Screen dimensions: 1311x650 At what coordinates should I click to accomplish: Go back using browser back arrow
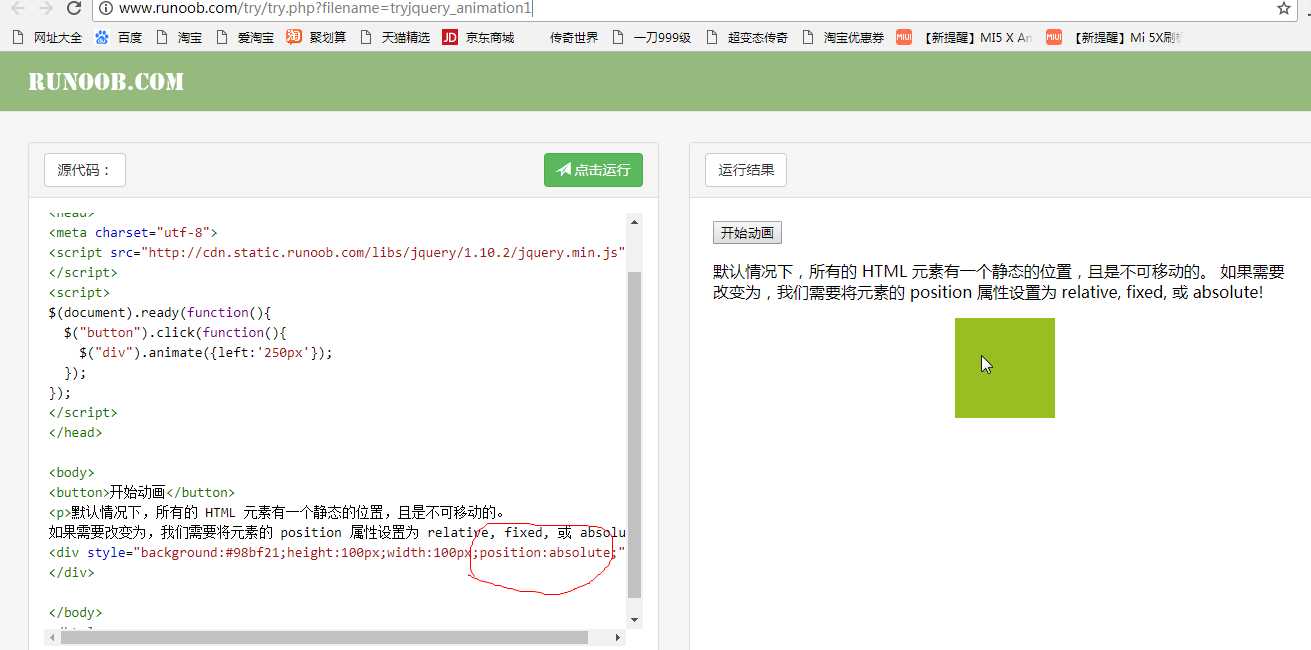(17, 8)
